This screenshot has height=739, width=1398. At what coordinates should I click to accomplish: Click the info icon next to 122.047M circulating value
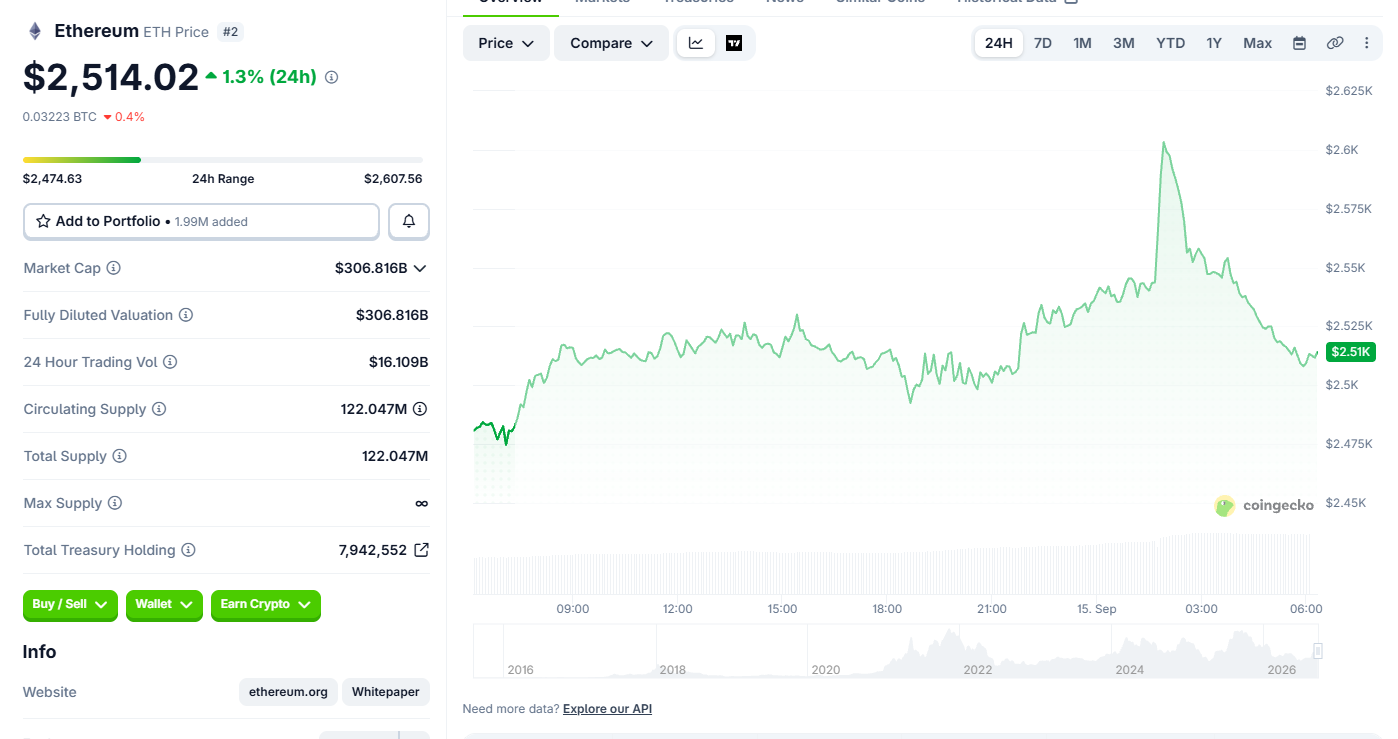[420, 409]
